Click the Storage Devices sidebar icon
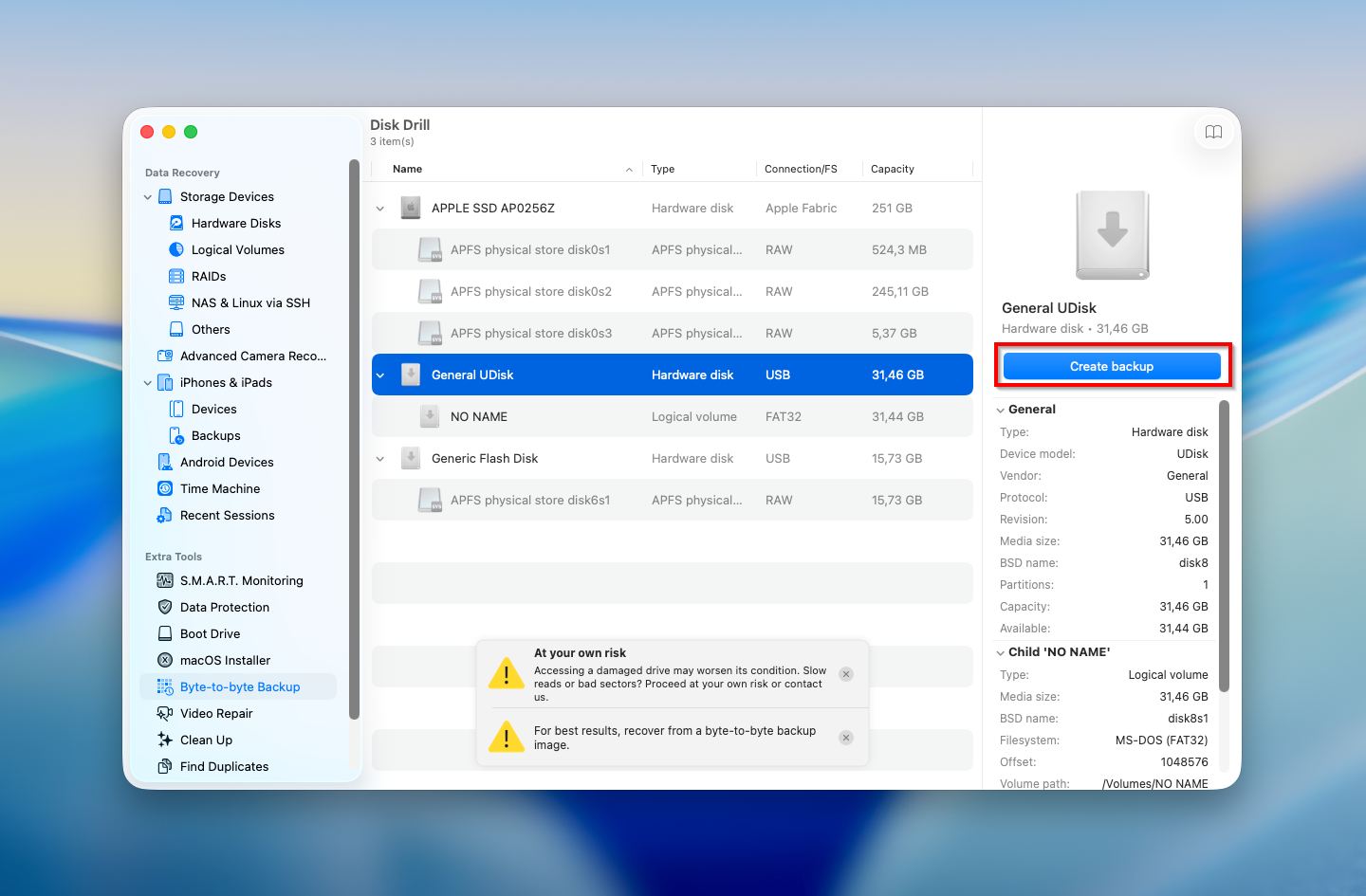Viewport: 1366px width, 896px height. tap(165, 196)
